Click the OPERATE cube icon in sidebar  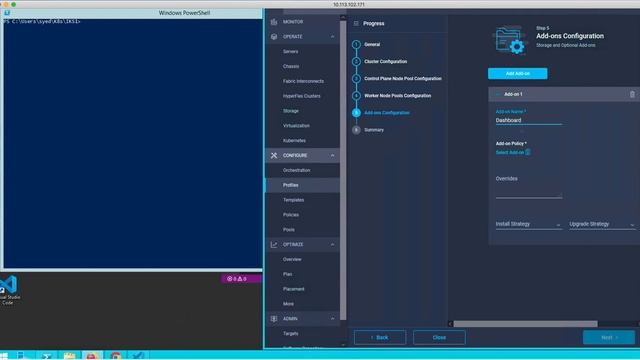click(274, 37)
